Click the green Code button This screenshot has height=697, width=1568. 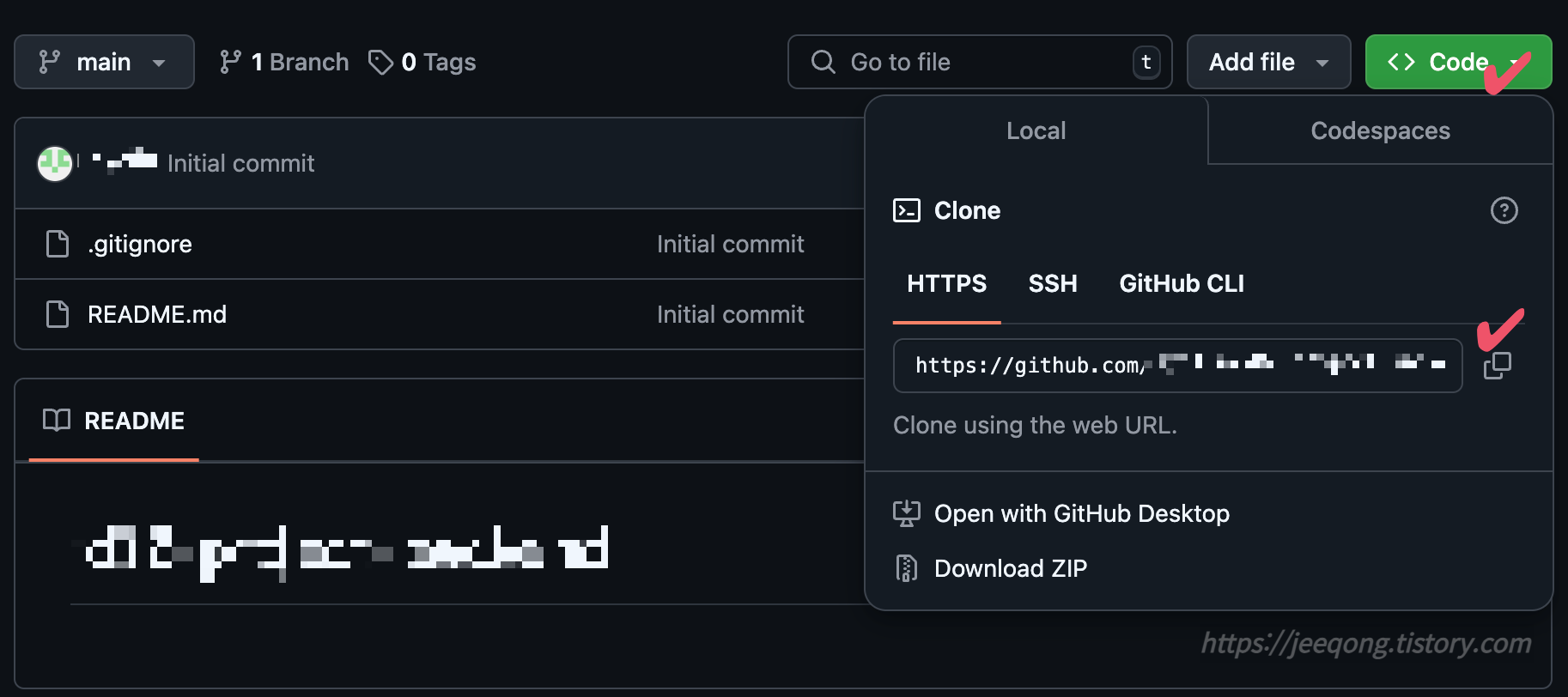point(1458,62)
